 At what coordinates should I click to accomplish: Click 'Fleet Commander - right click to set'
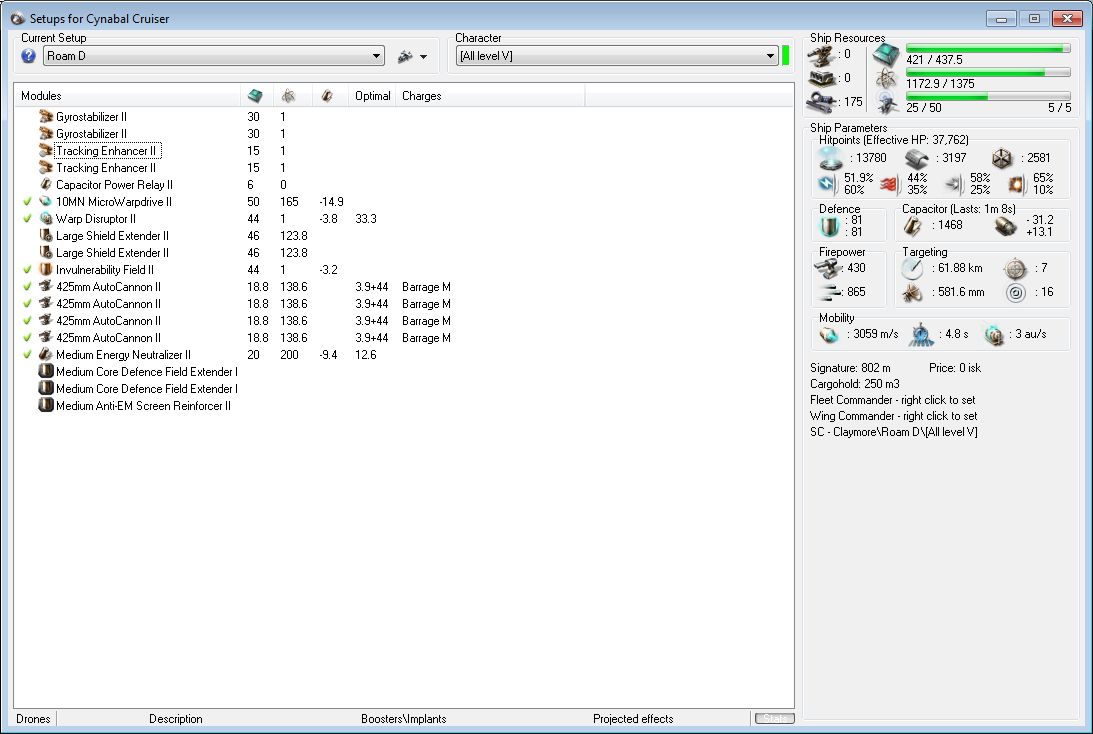click(892, 400)
